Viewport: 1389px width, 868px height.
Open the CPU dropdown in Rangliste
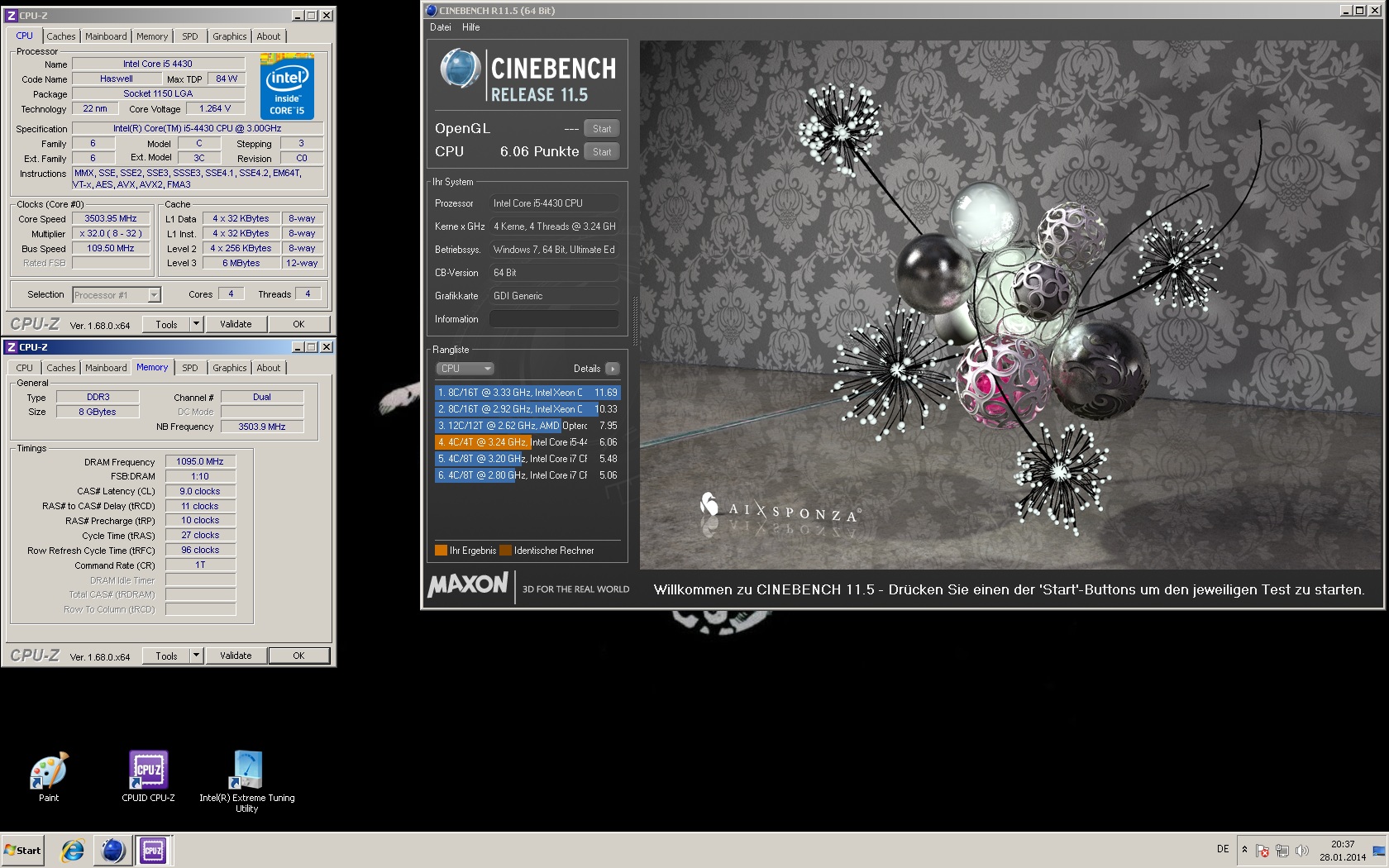tap(465, 369)
